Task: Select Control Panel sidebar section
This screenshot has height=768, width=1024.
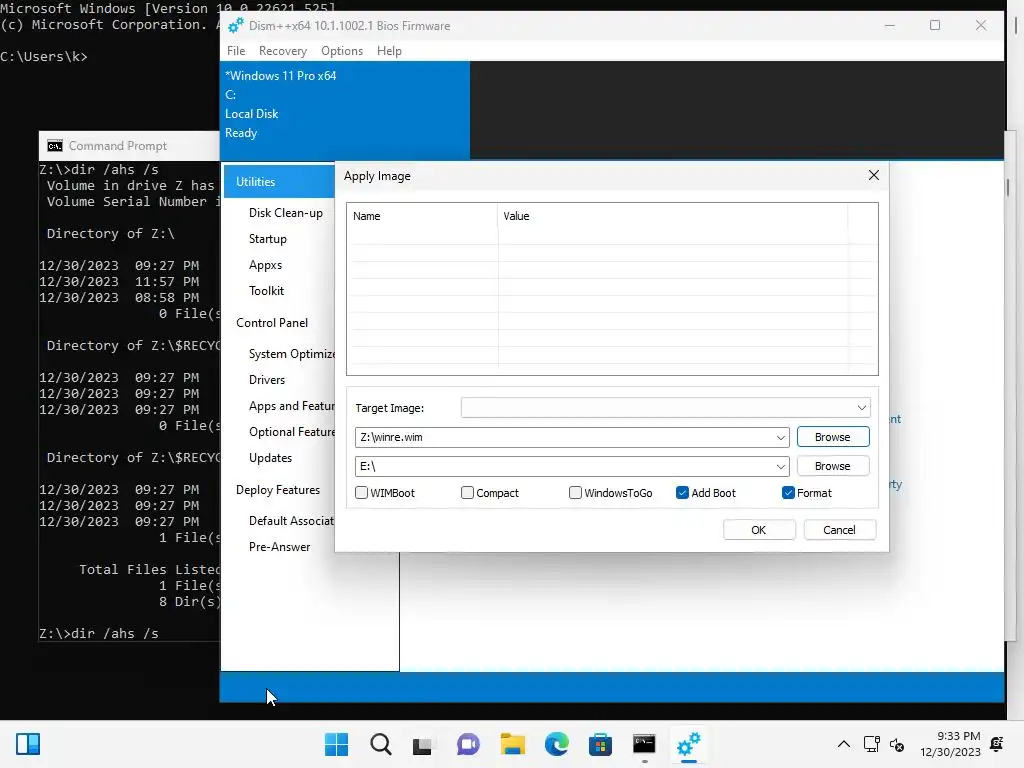Action: pyautogui.click(x=272, y=323)
